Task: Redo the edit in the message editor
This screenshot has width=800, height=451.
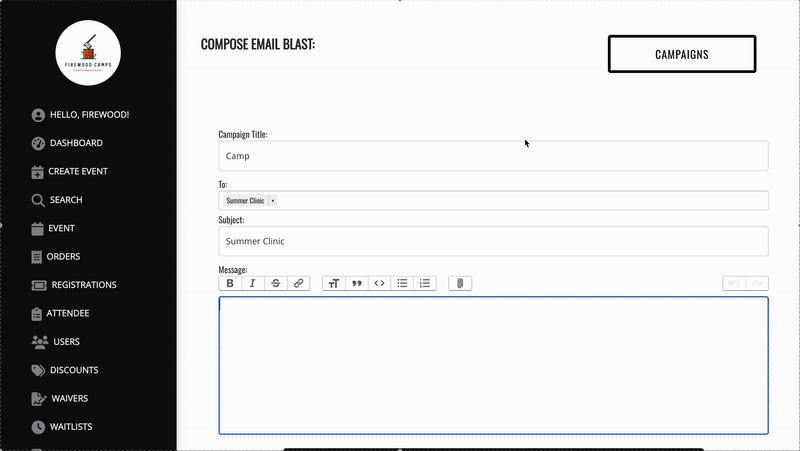Action: point(757,283)
